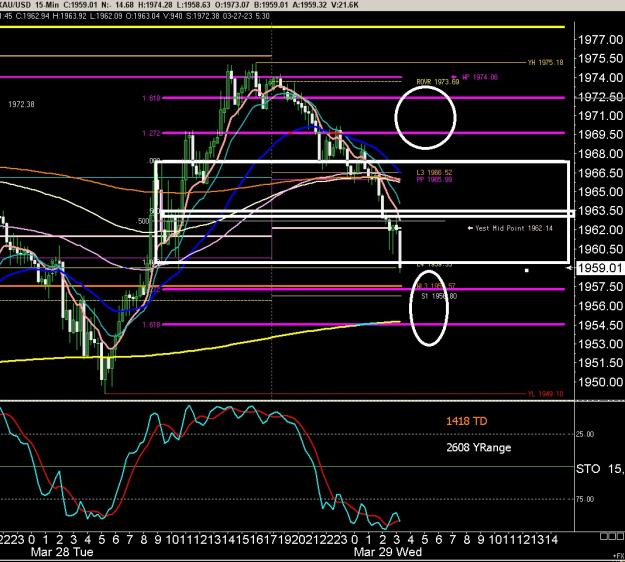Click the 03-27-23 5:30 timestamp

246,16
